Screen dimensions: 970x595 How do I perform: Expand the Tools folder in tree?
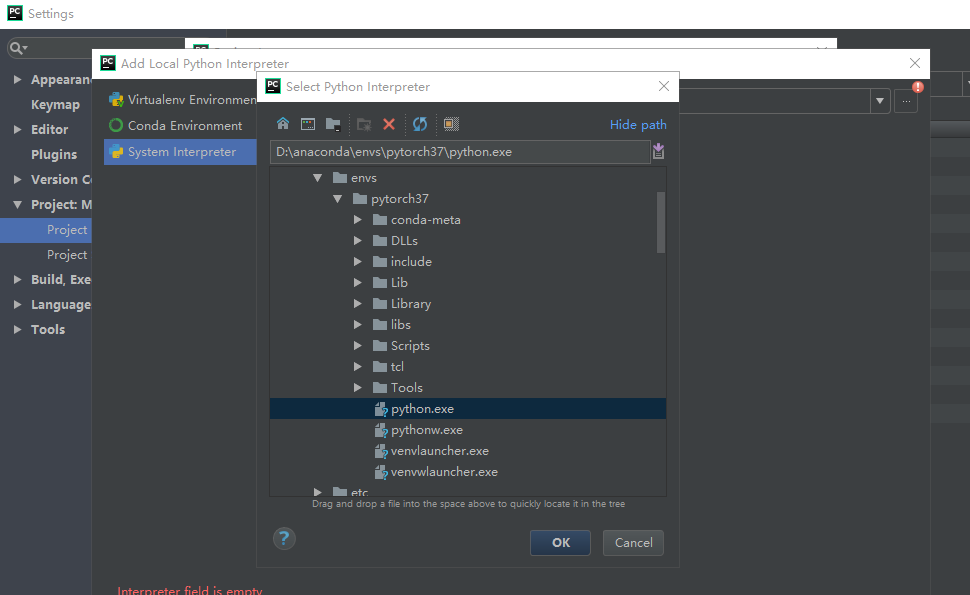click(x=358, y=388)
